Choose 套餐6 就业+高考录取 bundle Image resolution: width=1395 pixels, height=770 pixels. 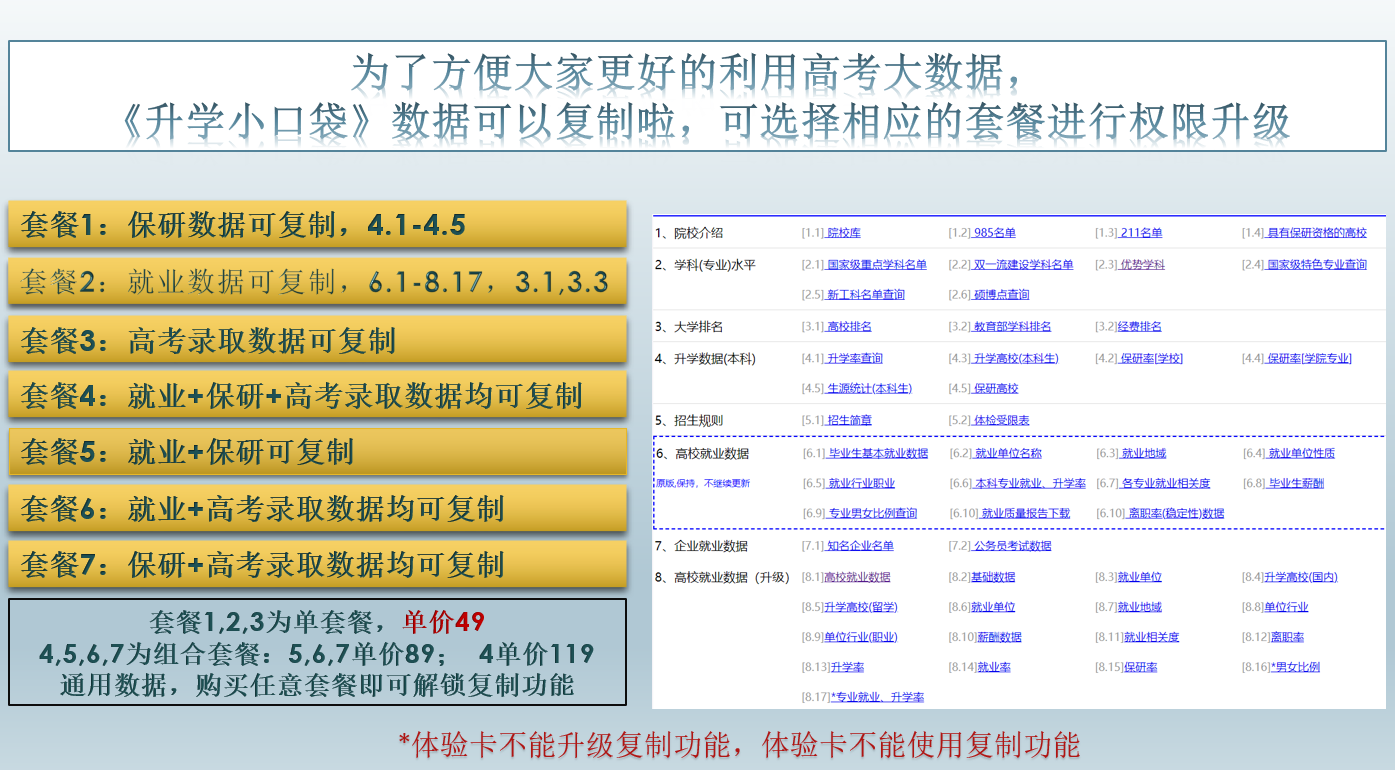pyautogui.click(x=316, y=509)
